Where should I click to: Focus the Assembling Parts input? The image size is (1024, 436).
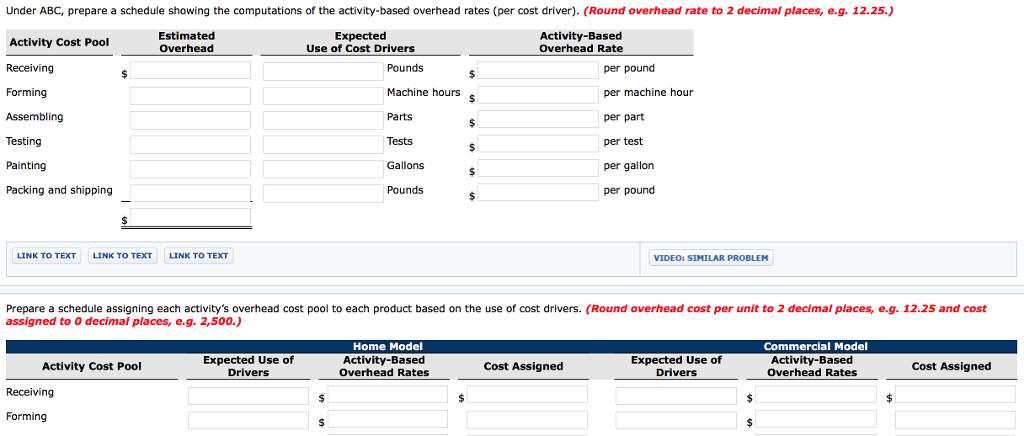[x=323, y=120]
